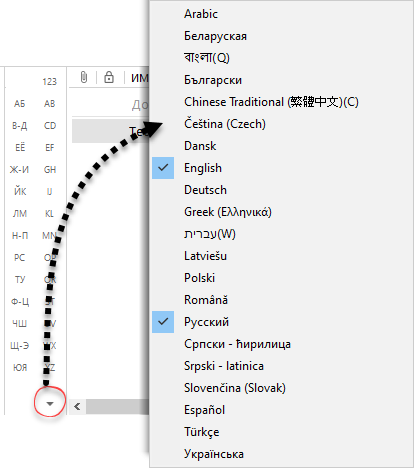Click the Ж-И index button
This screenshot has height=468, width=414.
click(x=19, y=170)
